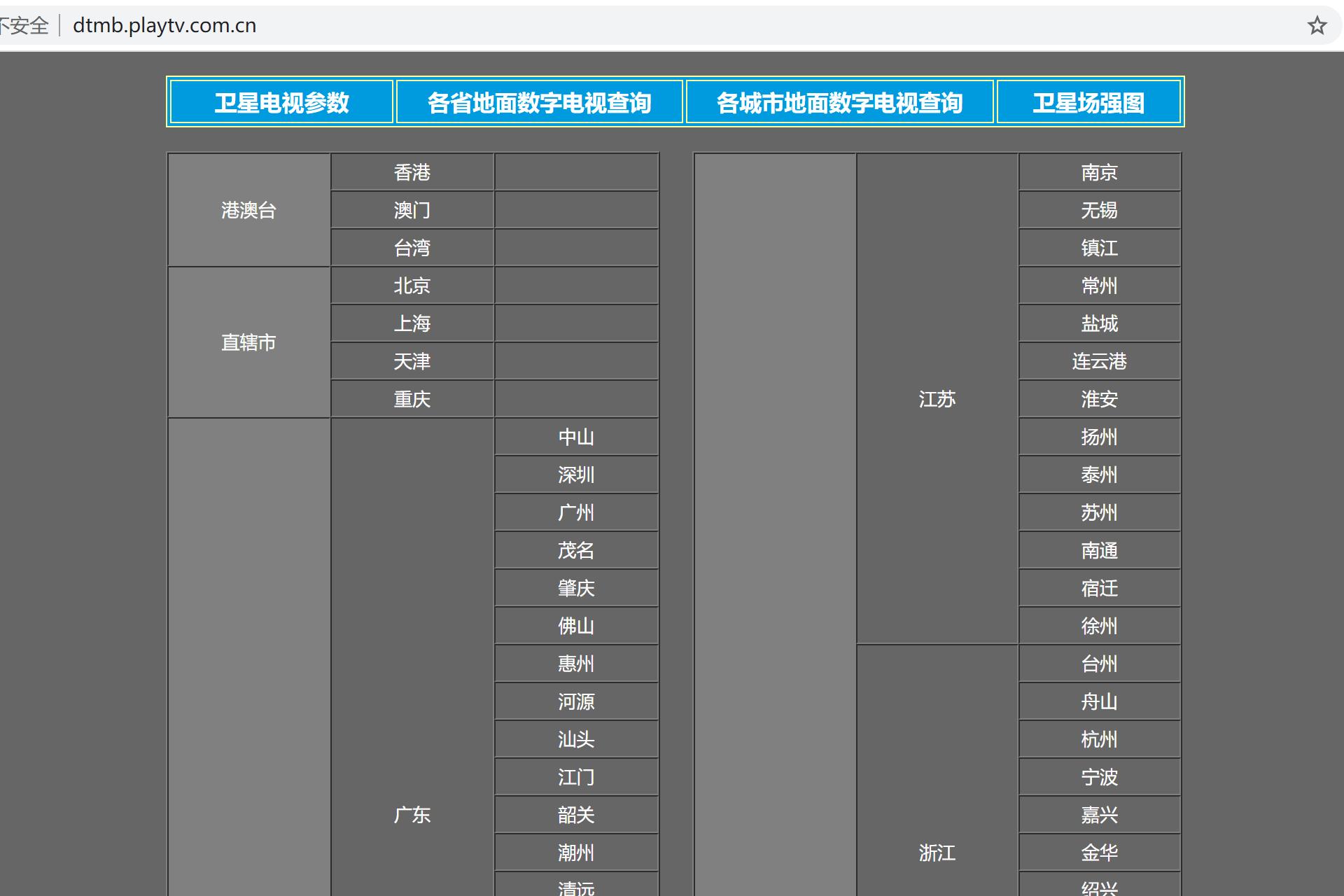This screenshot has height=896, width=1344.
Task: Click the 杭州 cell under 浙江
Action: (x=1099, y=739)
